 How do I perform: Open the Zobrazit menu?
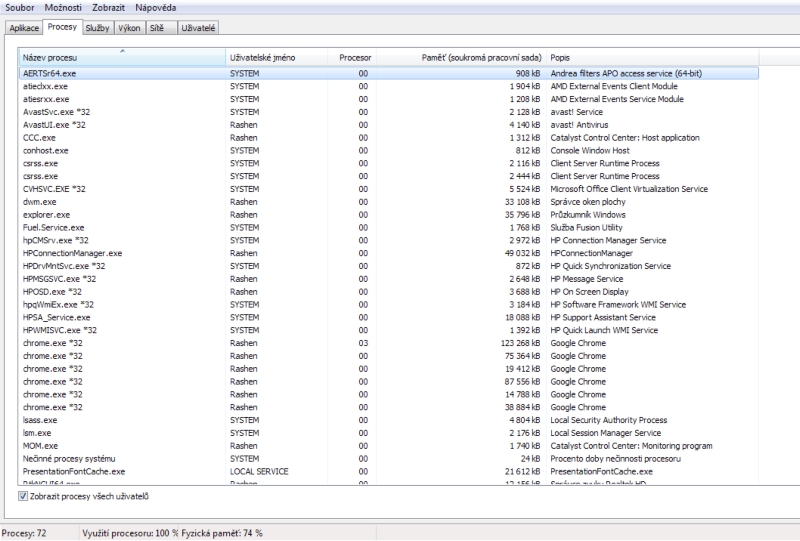(108, 8)
